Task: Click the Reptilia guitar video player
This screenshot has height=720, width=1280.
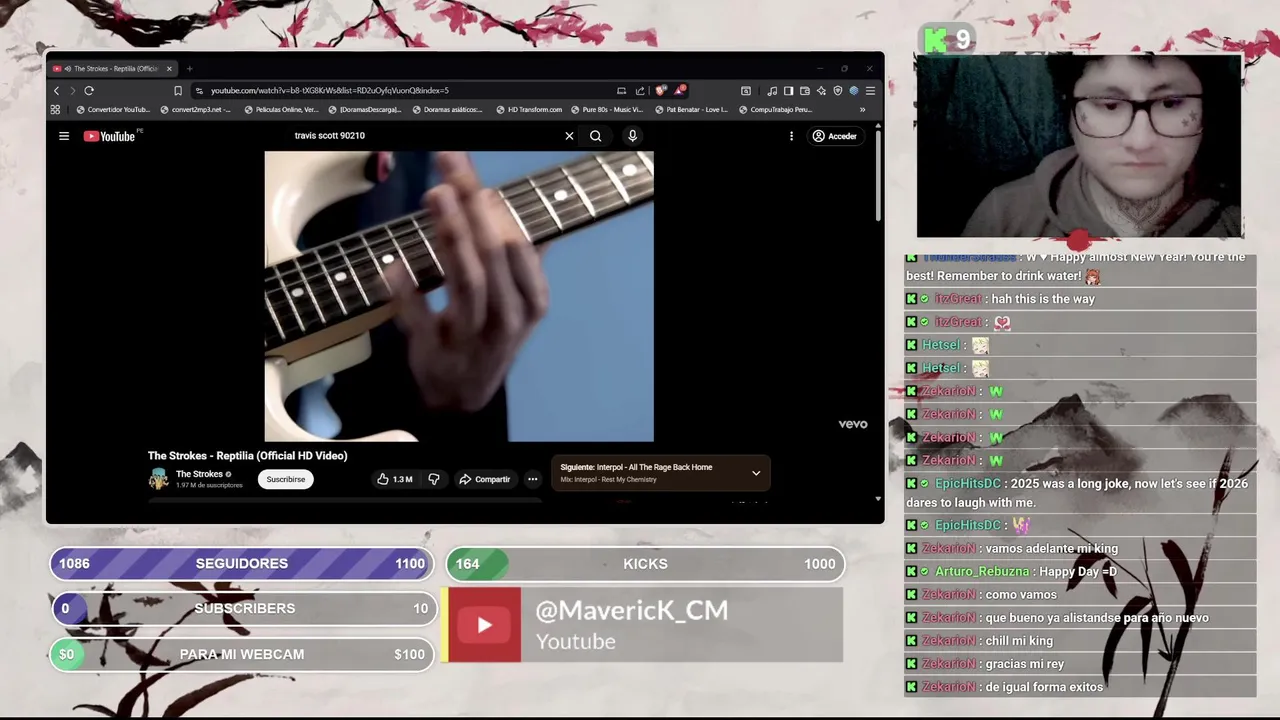Action: point(459,296)
